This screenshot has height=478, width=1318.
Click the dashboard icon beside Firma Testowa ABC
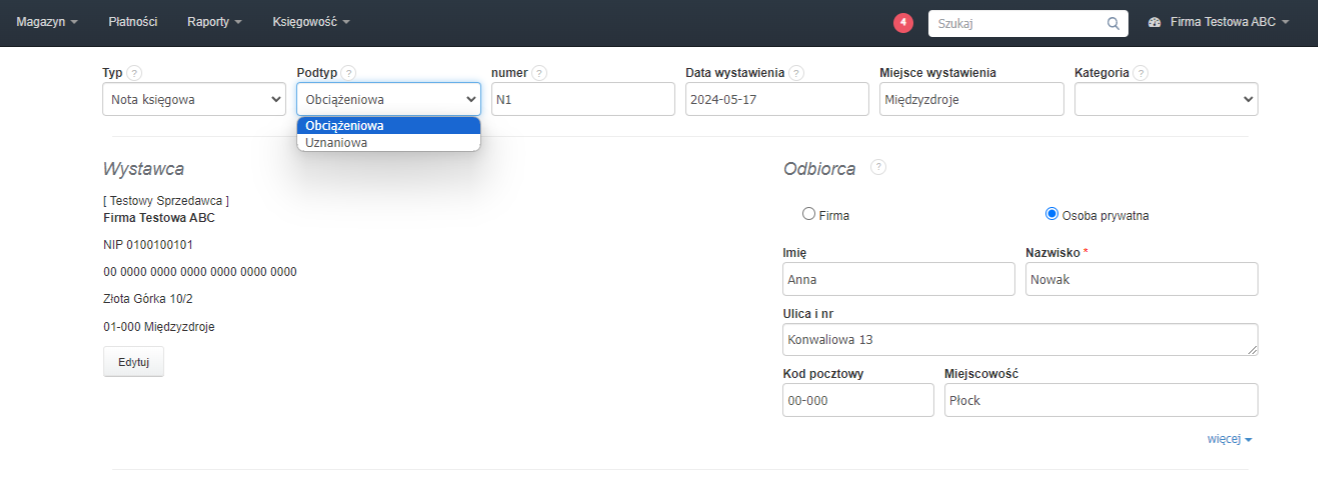pyautogui.click(x=1154, y=22)
